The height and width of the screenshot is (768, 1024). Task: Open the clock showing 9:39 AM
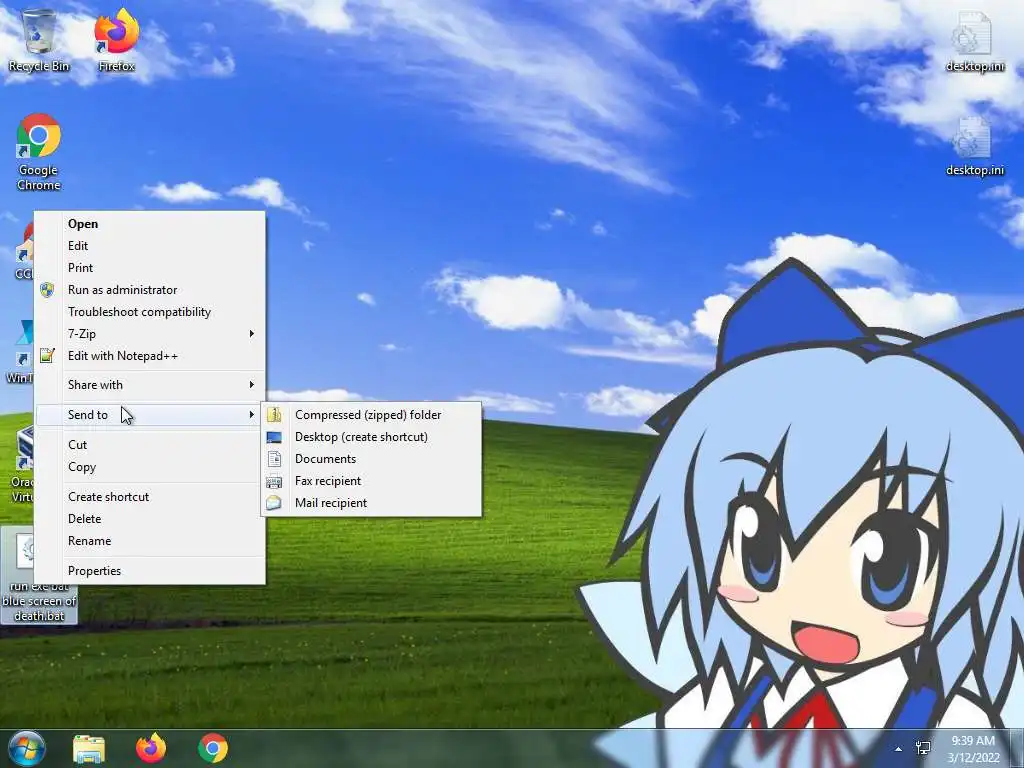[973, 749]
